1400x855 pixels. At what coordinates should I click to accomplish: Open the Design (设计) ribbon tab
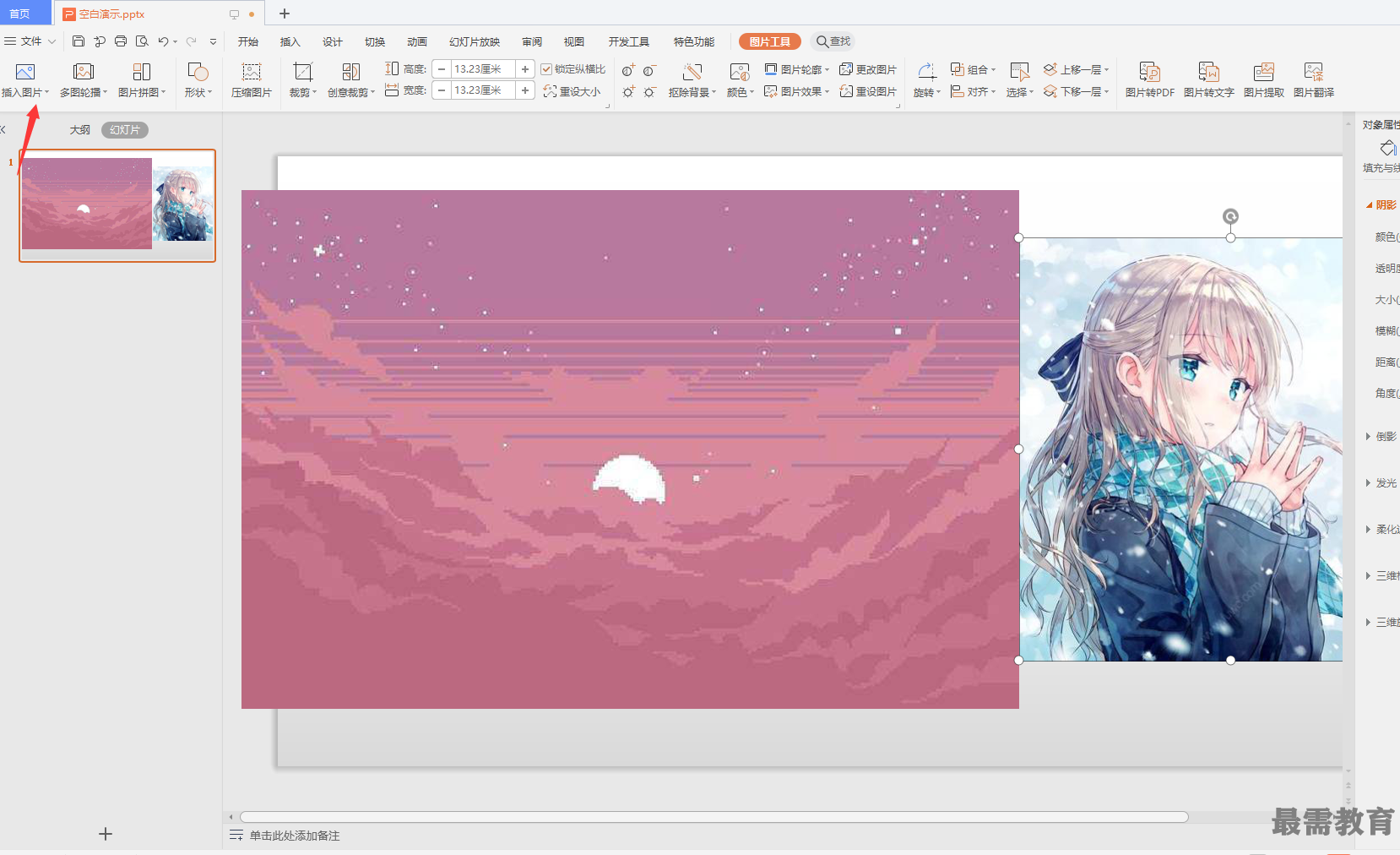pos(333,41)
